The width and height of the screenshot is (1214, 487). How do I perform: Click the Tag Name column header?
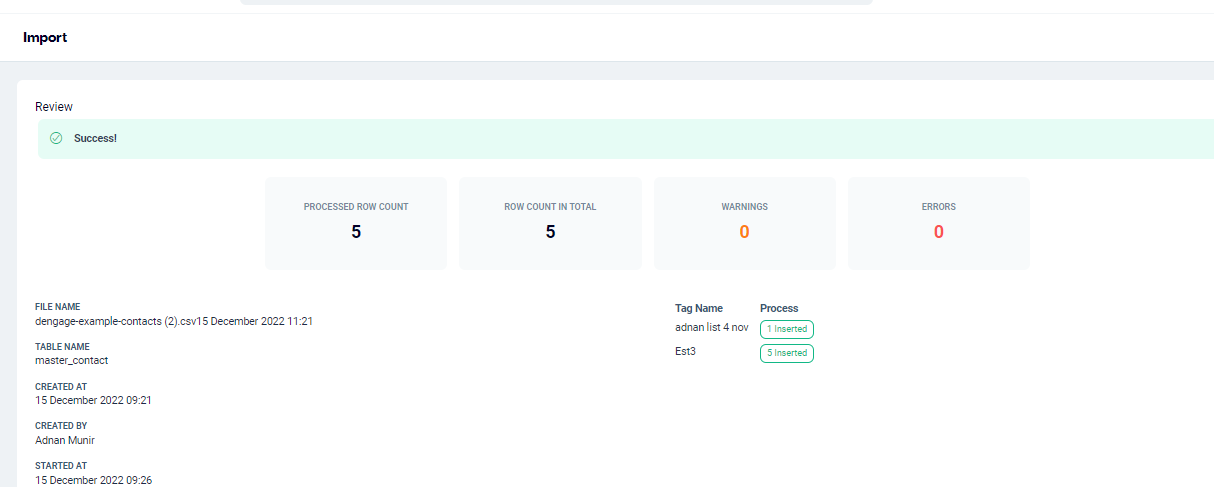tap(698, 308)
